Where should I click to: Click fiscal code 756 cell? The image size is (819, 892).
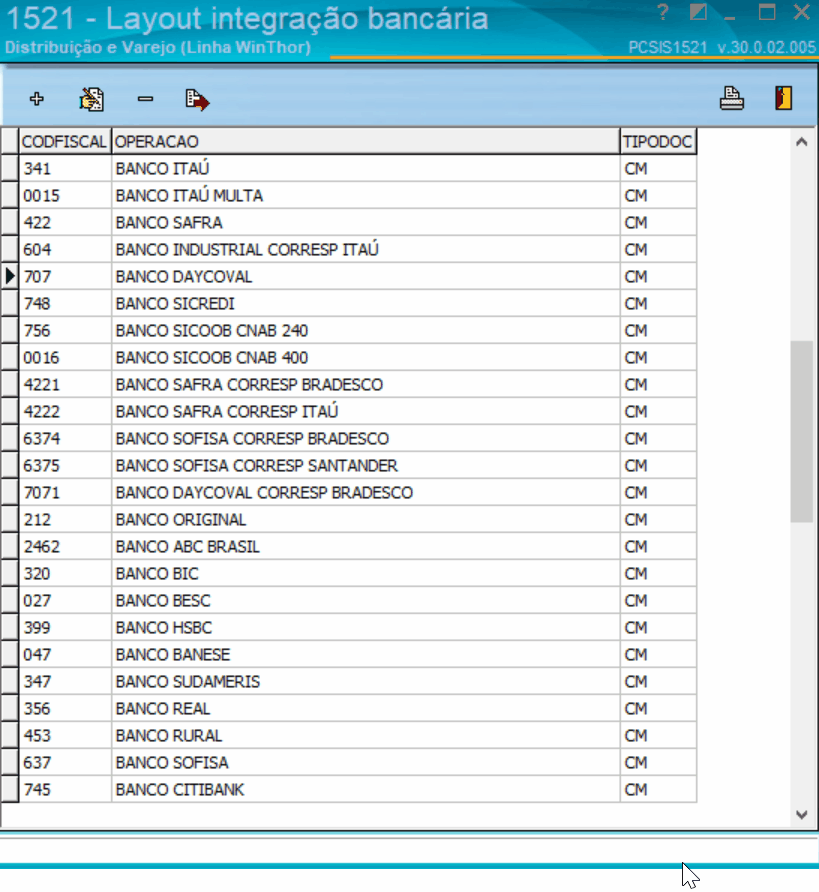[65, 331]
